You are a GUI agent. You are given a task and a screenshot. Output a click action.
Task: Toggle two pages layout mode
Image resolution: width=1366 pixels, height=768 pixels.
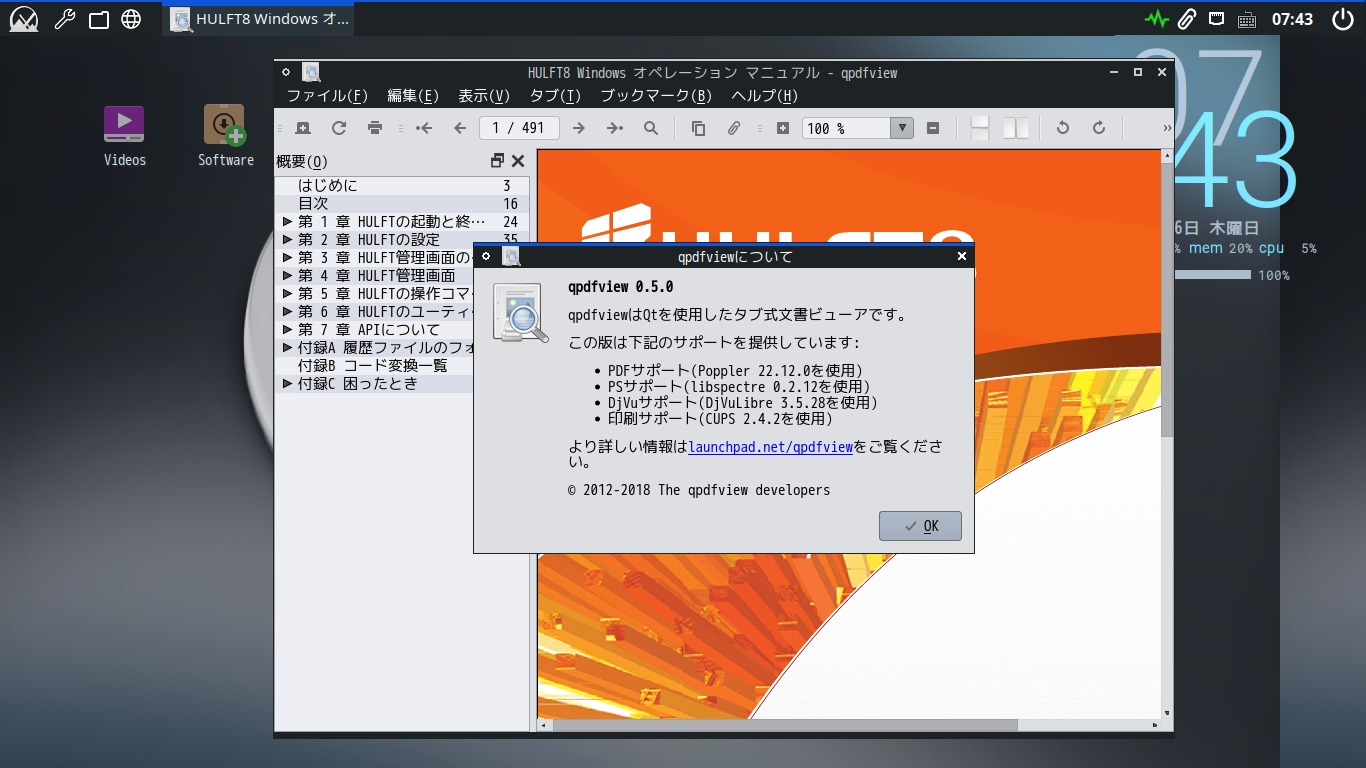click(x=1016, y=128)
